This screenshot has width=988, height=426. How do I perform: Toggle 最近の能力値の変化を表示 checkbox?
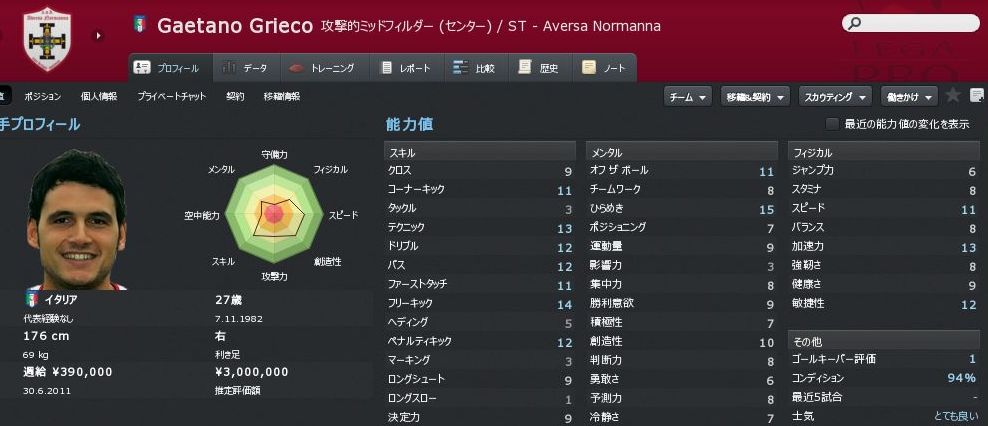(832, 124)
